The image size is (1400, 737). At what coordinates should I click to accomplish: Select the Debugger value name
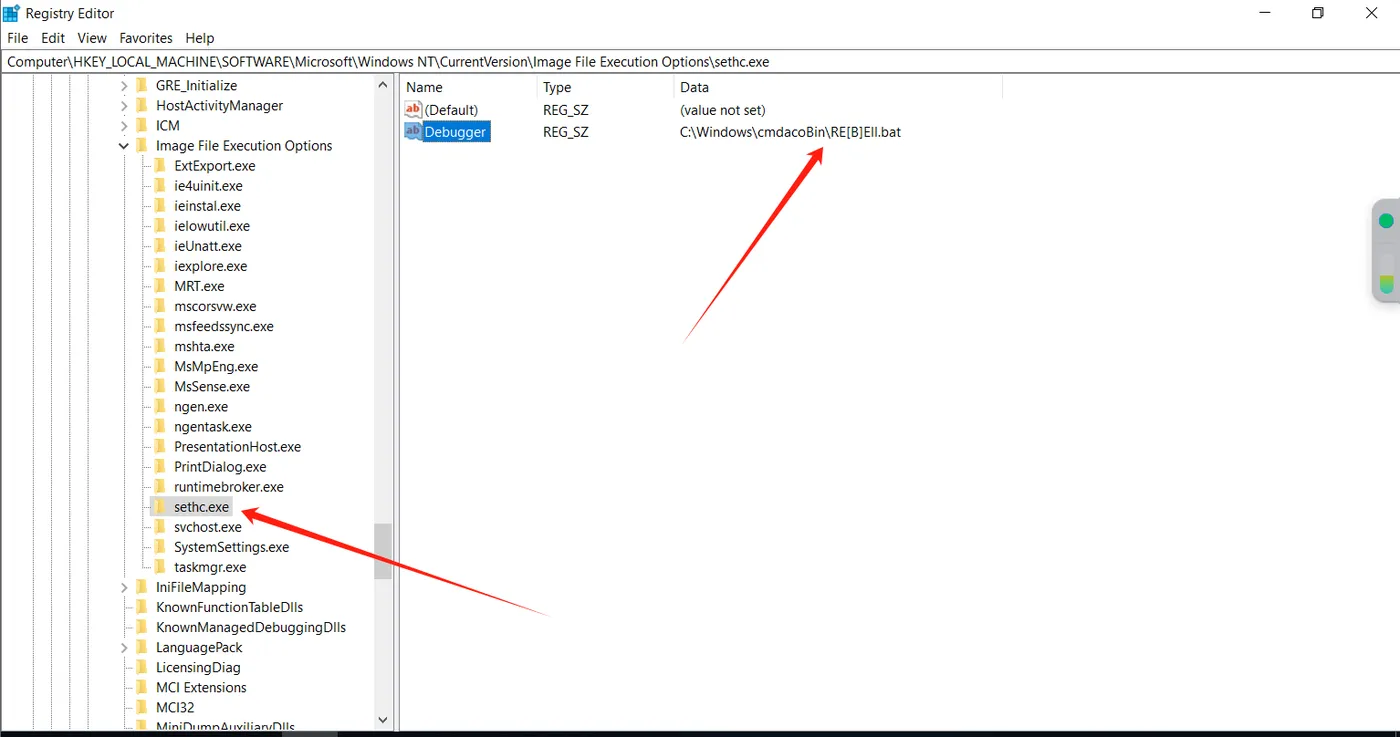point(456,132)
